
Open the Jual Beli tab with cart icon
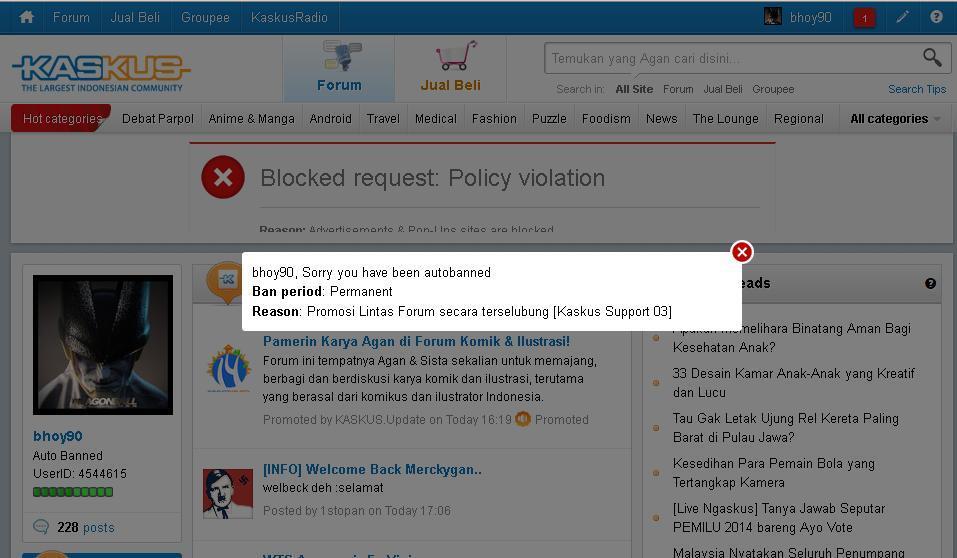tap(450, 67)
